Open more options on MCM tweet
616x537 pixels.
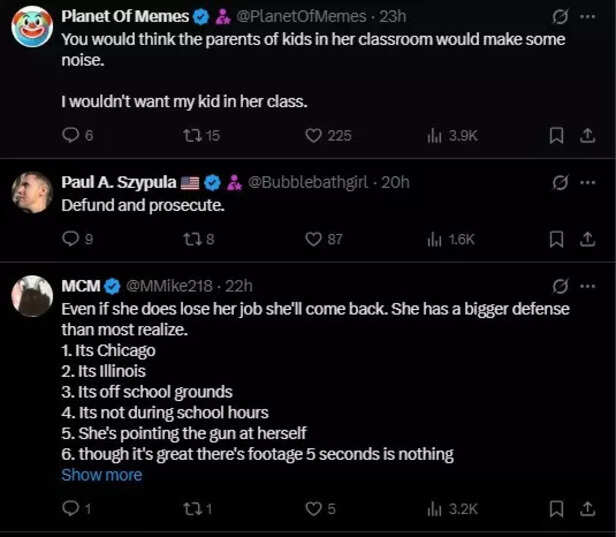click(x=587, y=286)
